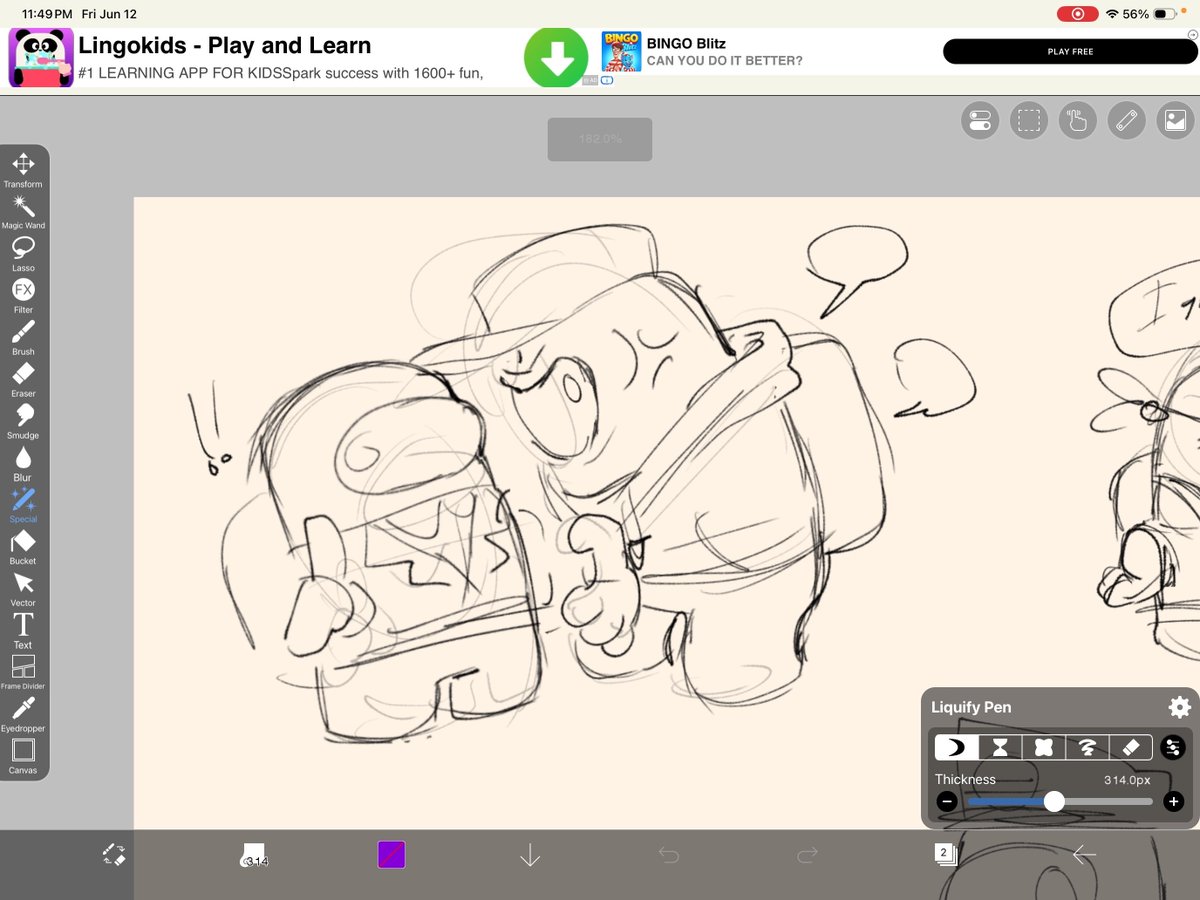Select the Smudge tool
This screenshot has height=900, width=1200.
[x=23, y=422]
